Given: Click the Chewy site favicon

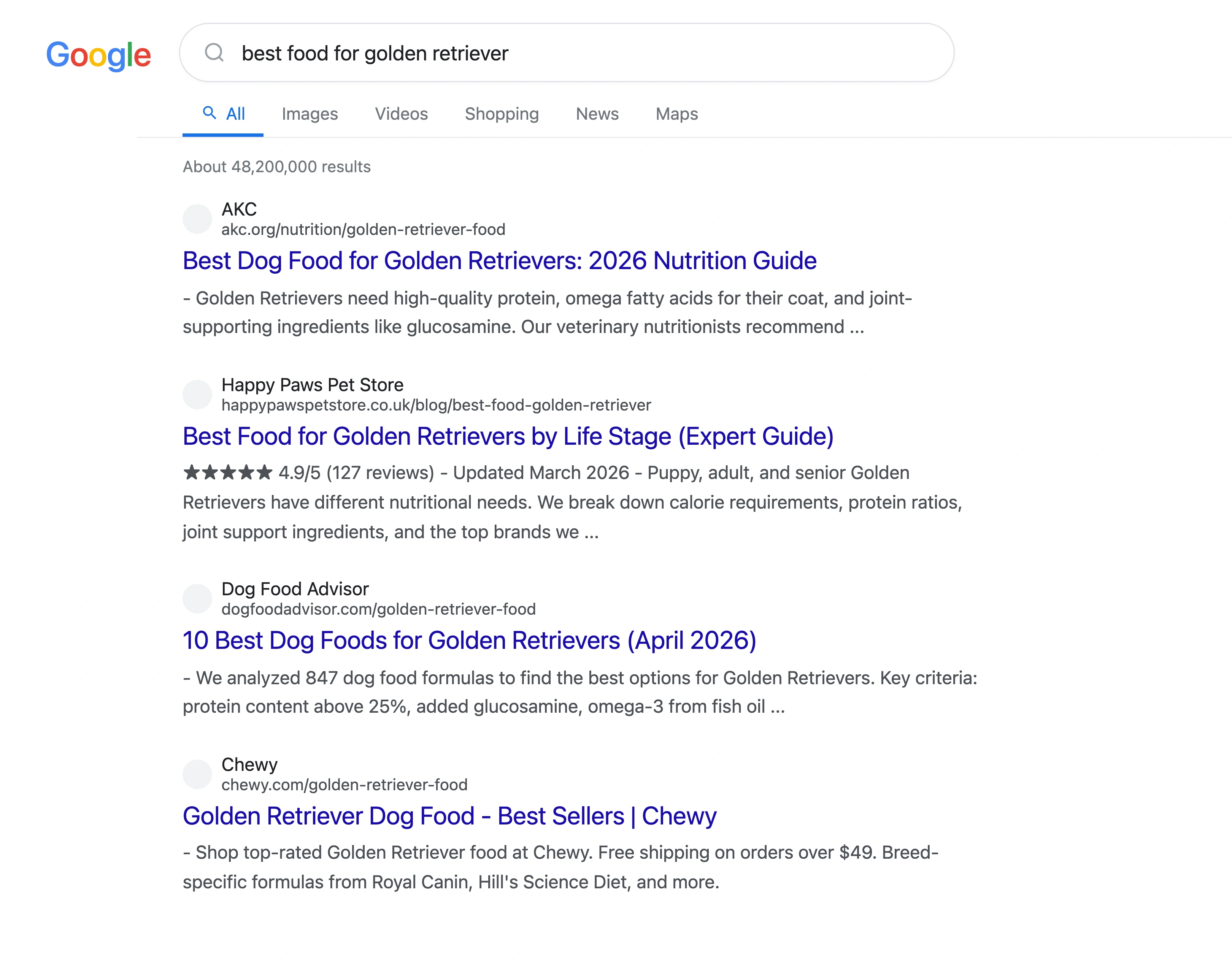Looking at the screenshot, I should (x=197, y=774).
